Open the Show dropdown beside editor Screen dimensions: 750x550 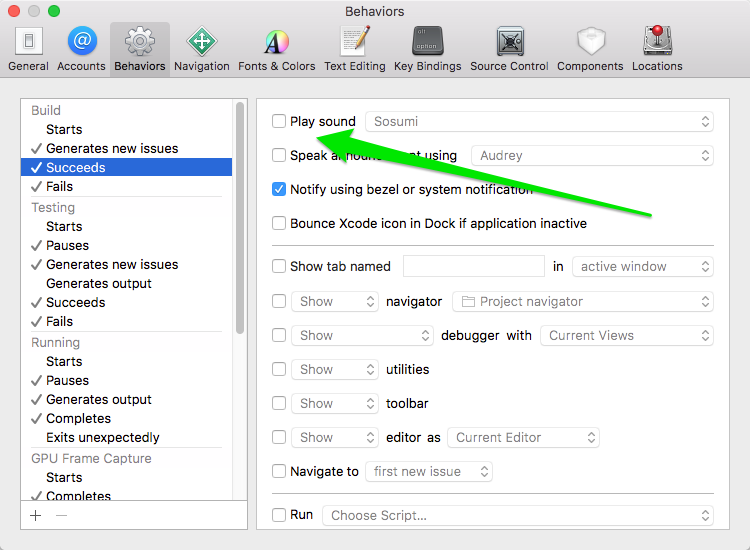click(335, 438)
